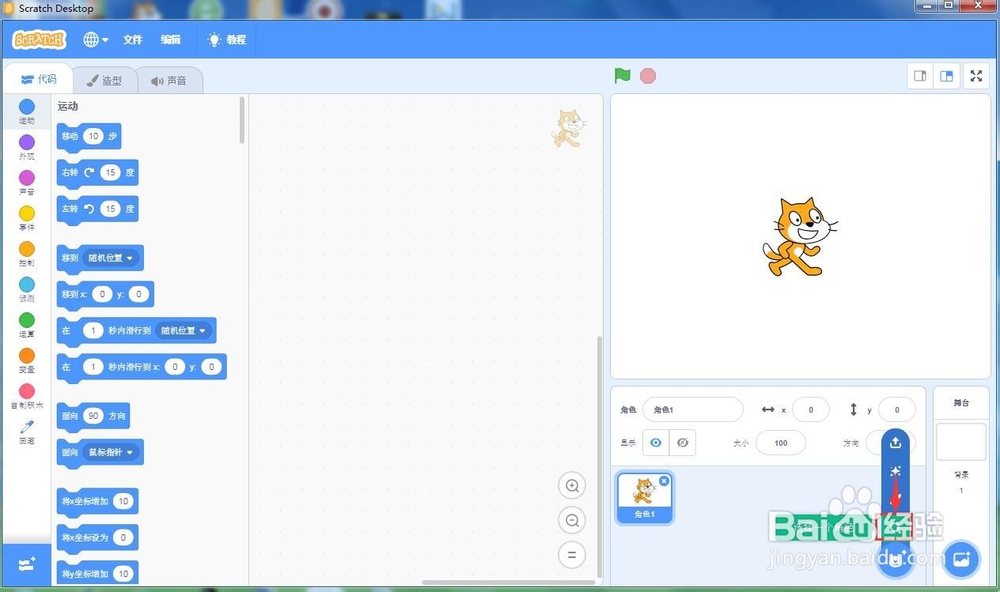
Task: Switch to the 声音 sounds tab
Action: pyautogui.click(x=169, y=80)
